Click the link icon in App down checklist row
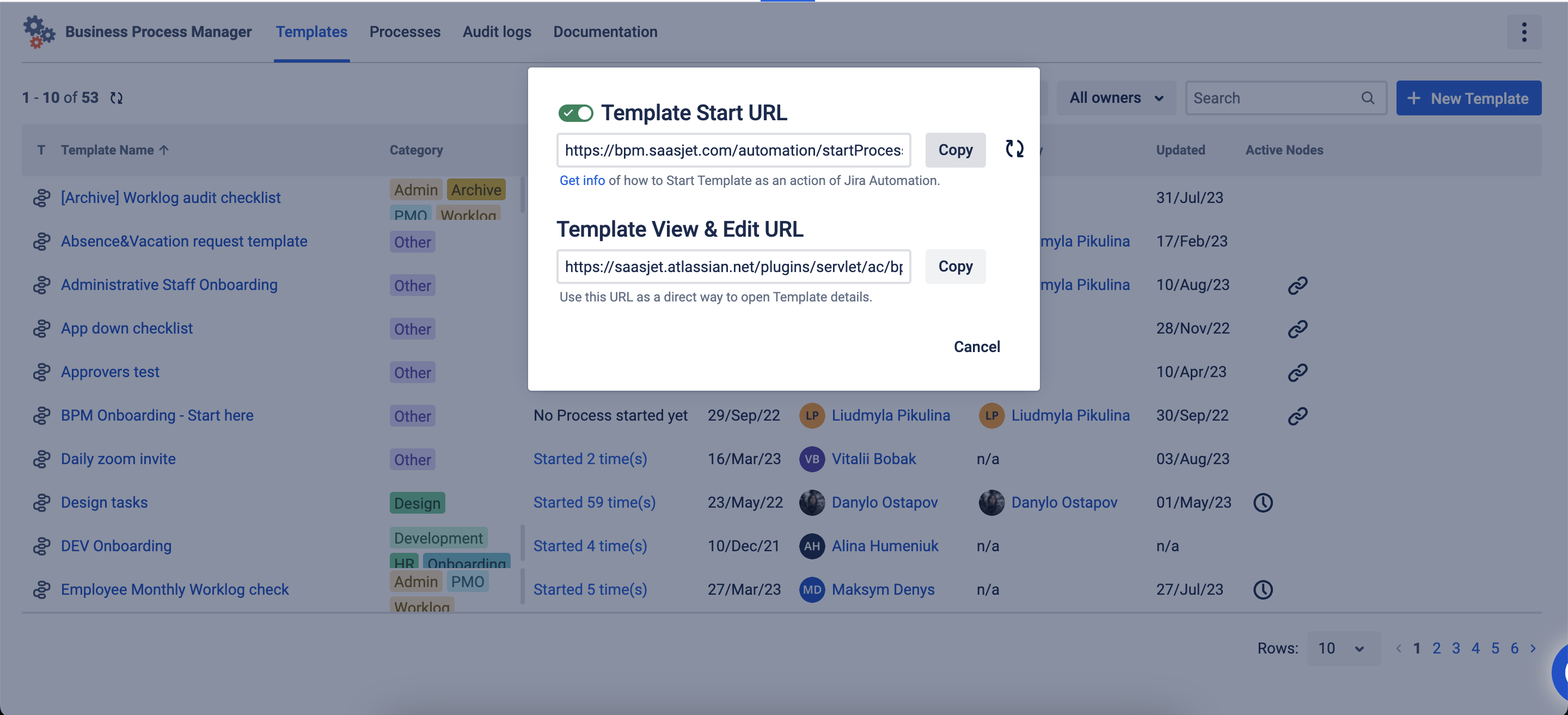The height and width of the screenshot is (715, 1568). 1297,329
